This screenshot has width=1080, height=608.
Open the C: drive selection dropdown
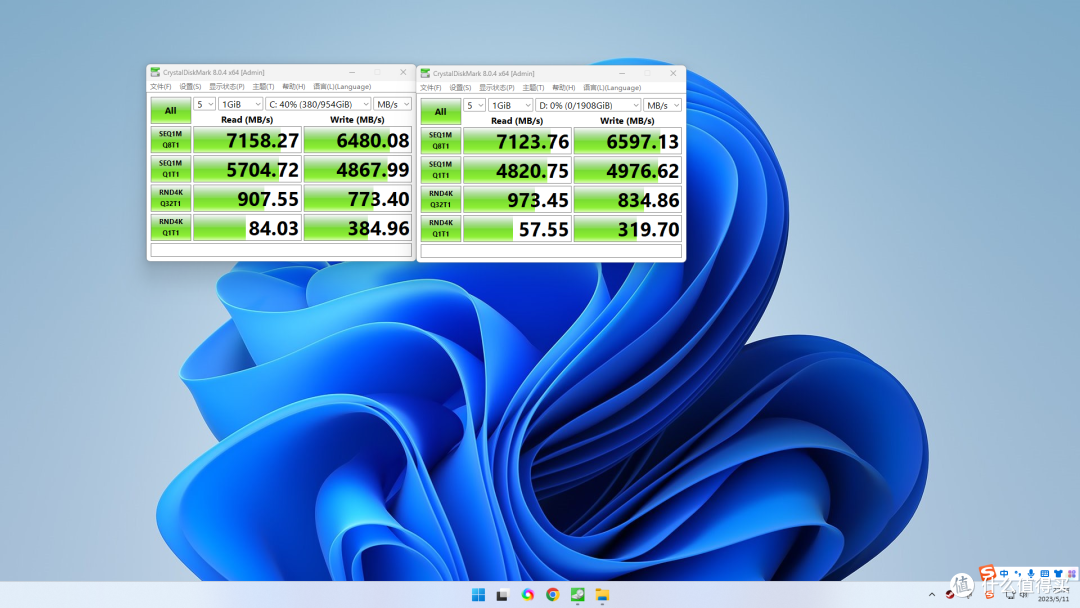318,104
